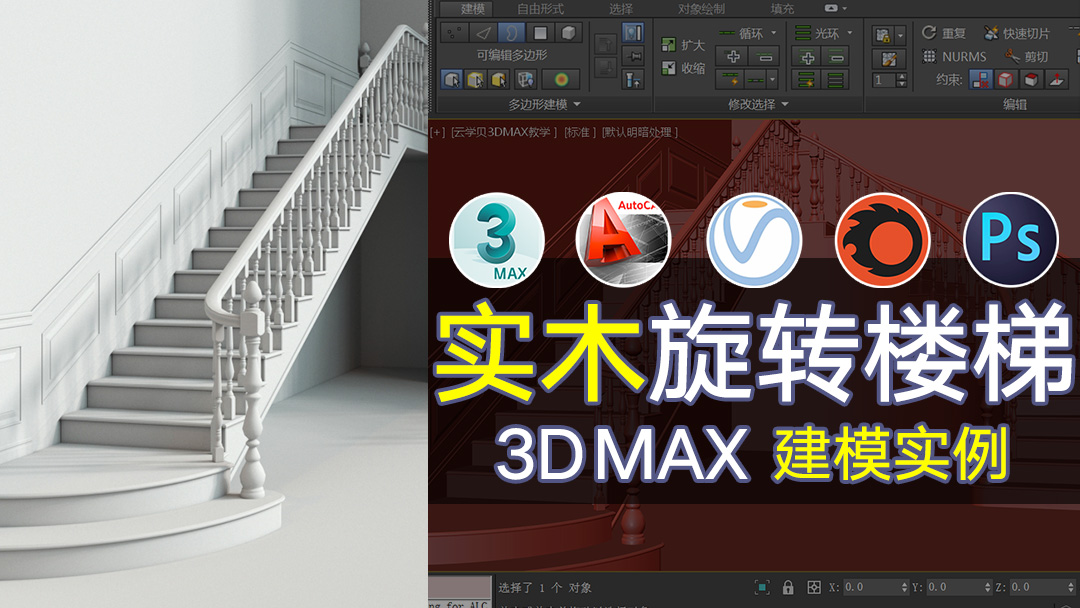Click 扩大 grow selection button
This screenshot has height=608, width=1080.
click(x=683, y=45)
